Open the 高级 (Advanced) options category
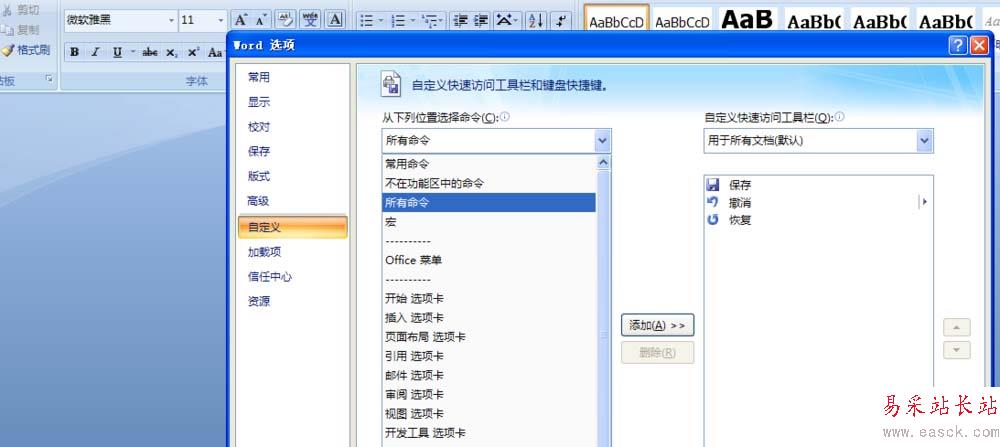 259,202
